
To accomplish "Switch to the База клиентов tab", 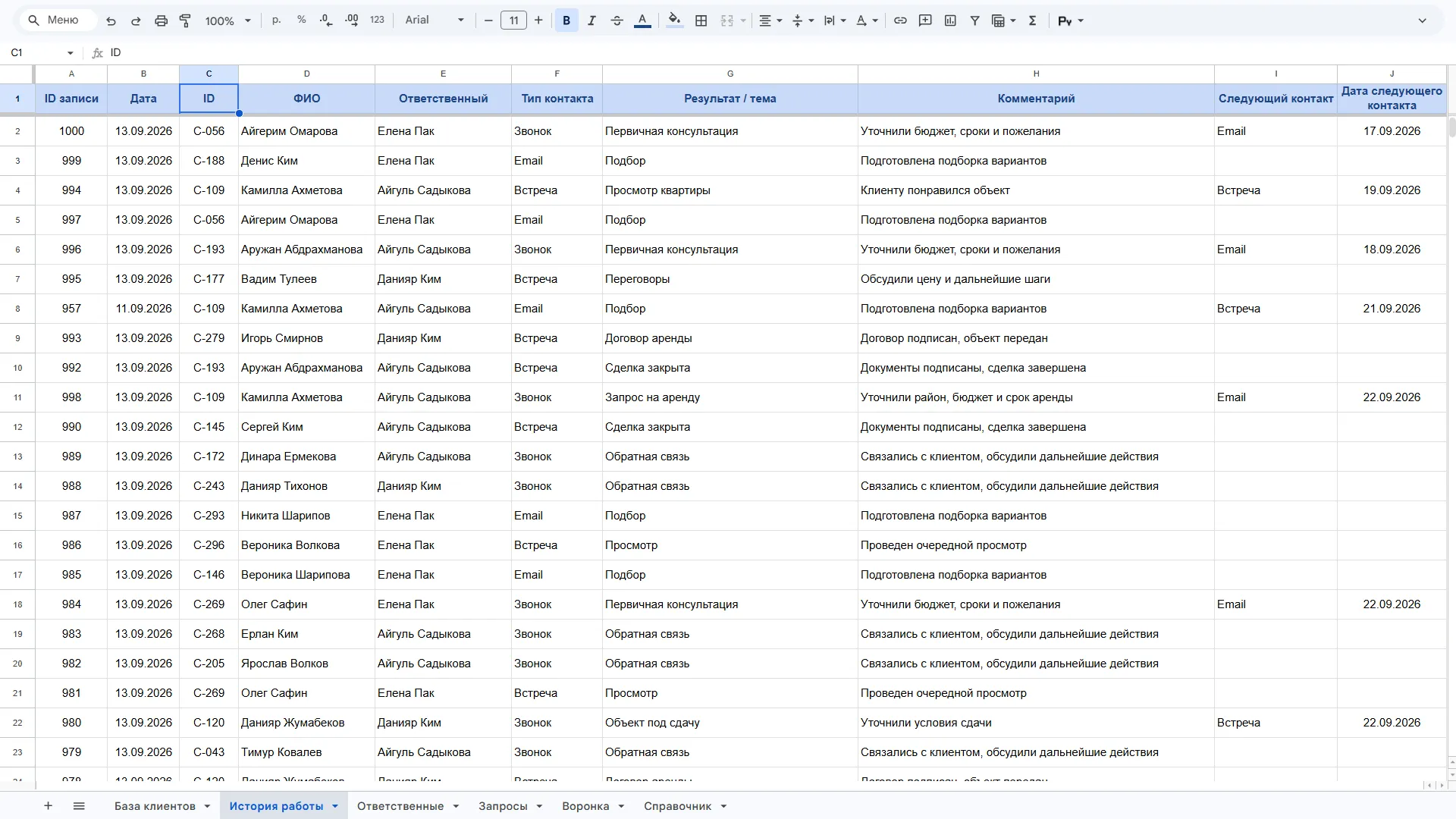I will pos(162,806).
